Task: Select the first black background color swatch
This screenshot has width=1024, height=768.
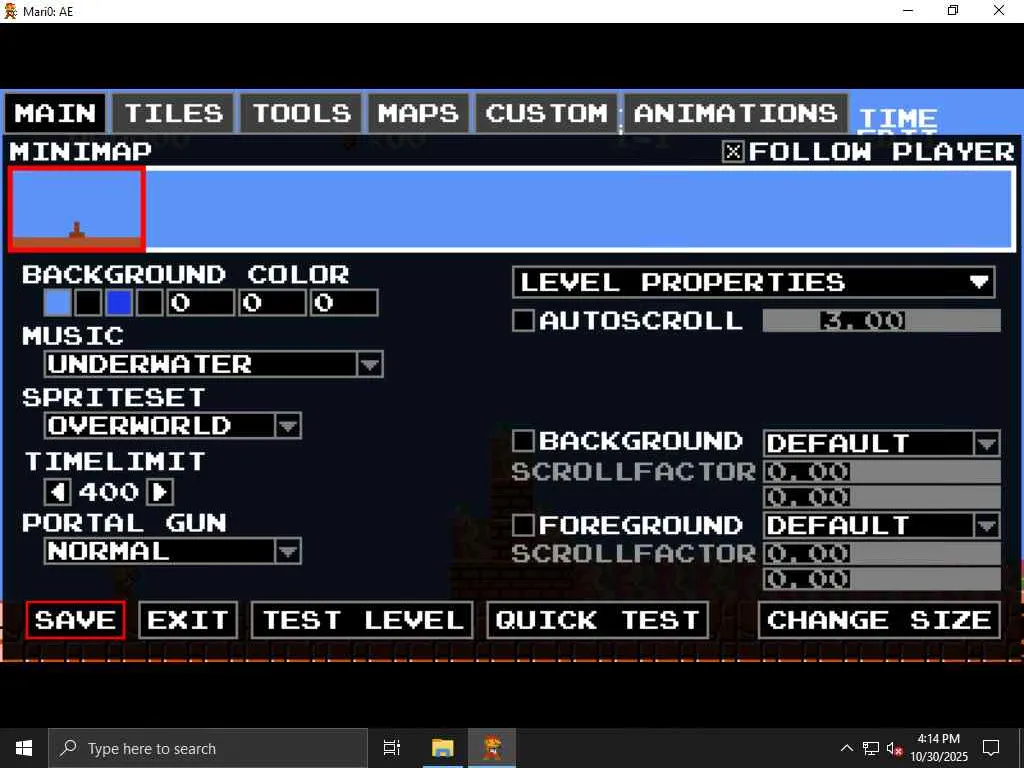Action: [88, 303]
